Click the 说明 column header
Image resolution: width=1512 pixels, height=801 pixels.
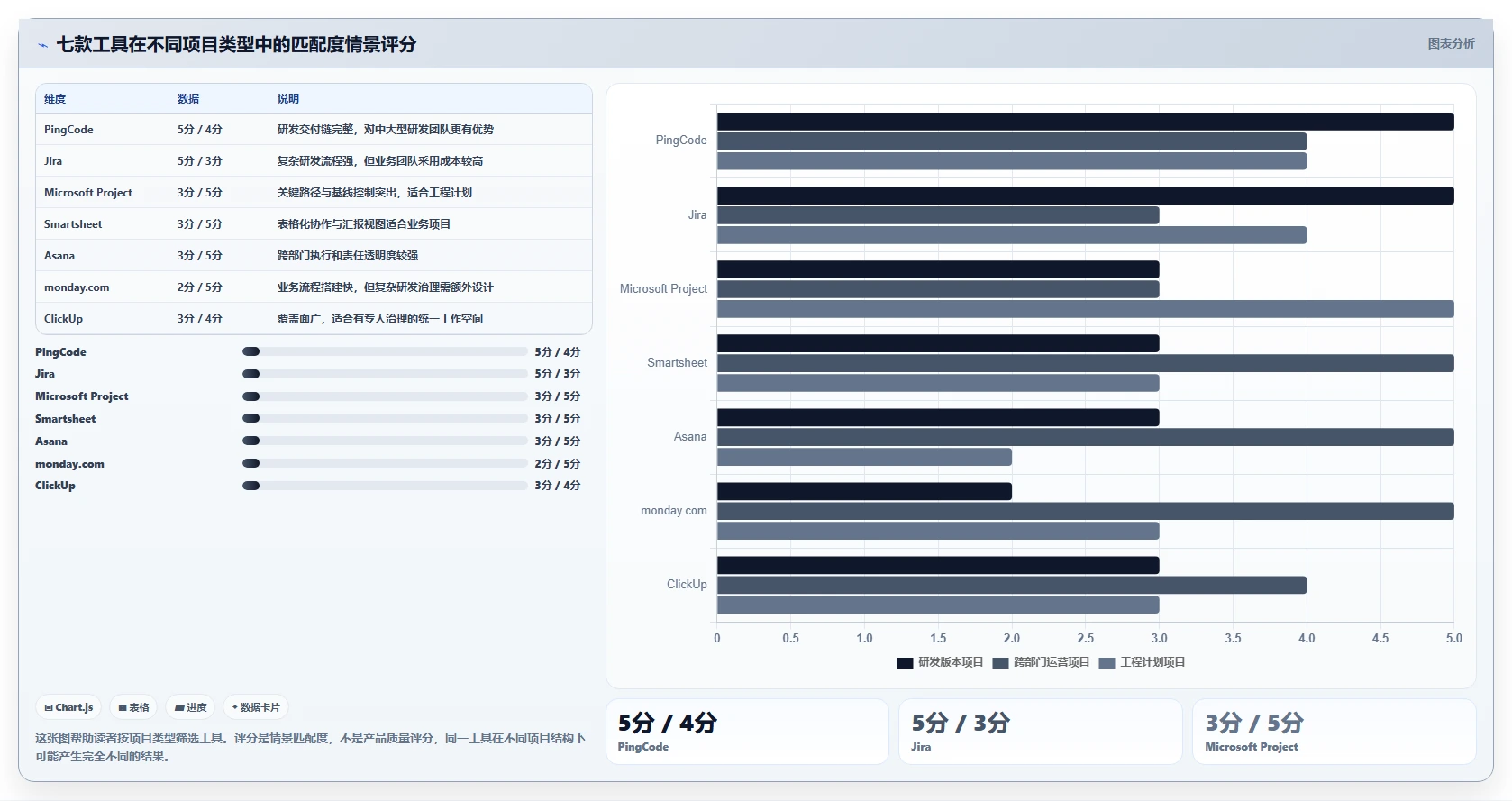click(x=288, y=99)
